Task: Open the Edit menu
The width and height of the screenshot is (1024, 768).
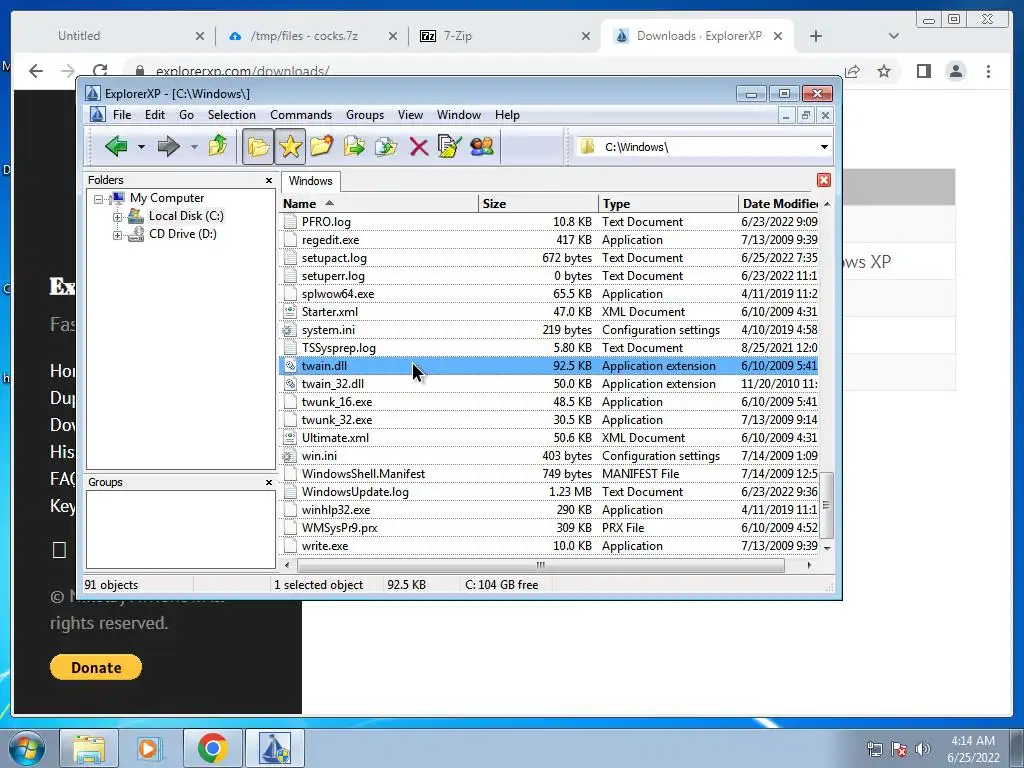Action: click(155, 115)
